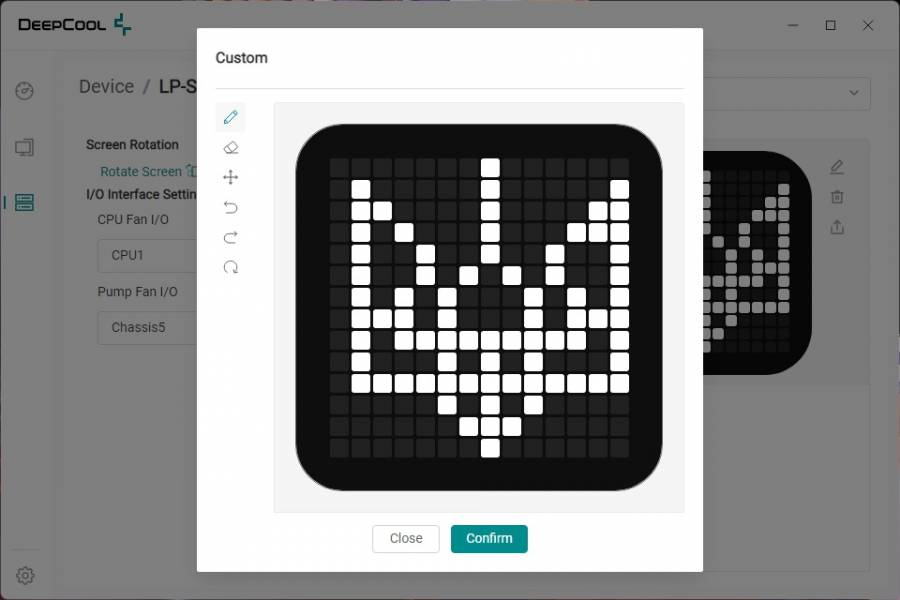The width and height of the screenshot is (900, 600).
Task: Open the Chassis5 pump fan dropdown
Action: pos(150,327)
